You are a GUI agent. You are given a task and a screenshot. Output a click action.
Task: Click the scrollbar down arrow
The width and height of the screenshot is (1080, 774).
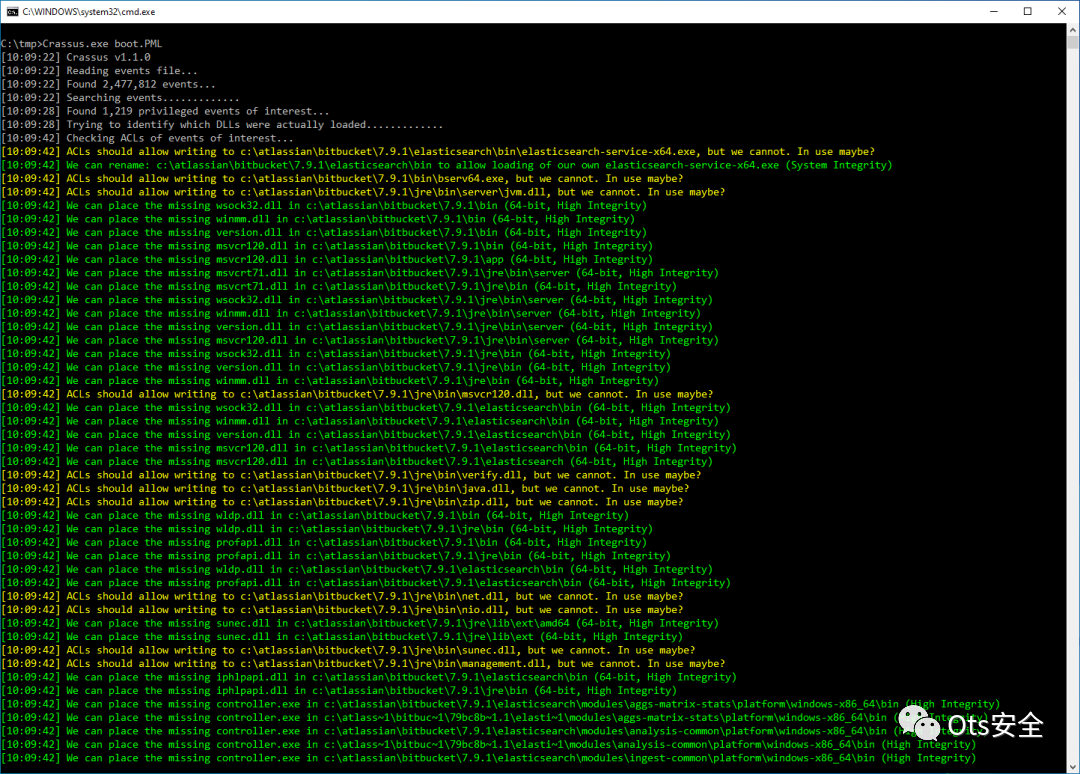[x=1073, y=767]
